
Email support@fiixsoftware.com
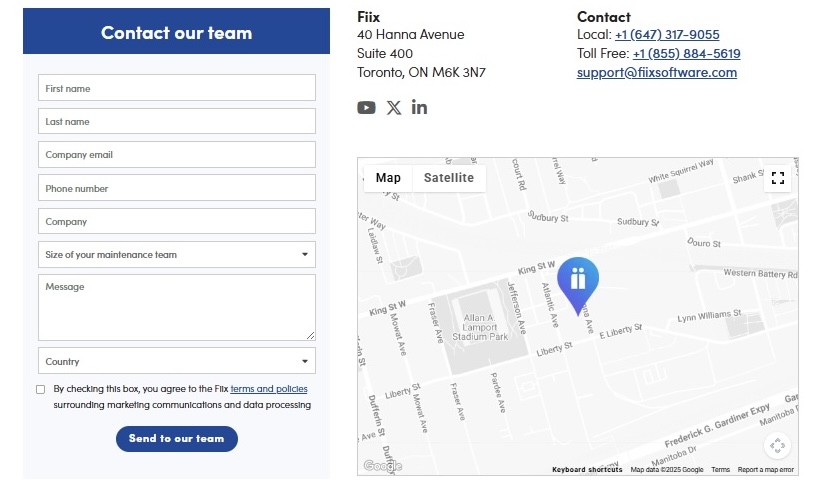pos(657,73)
